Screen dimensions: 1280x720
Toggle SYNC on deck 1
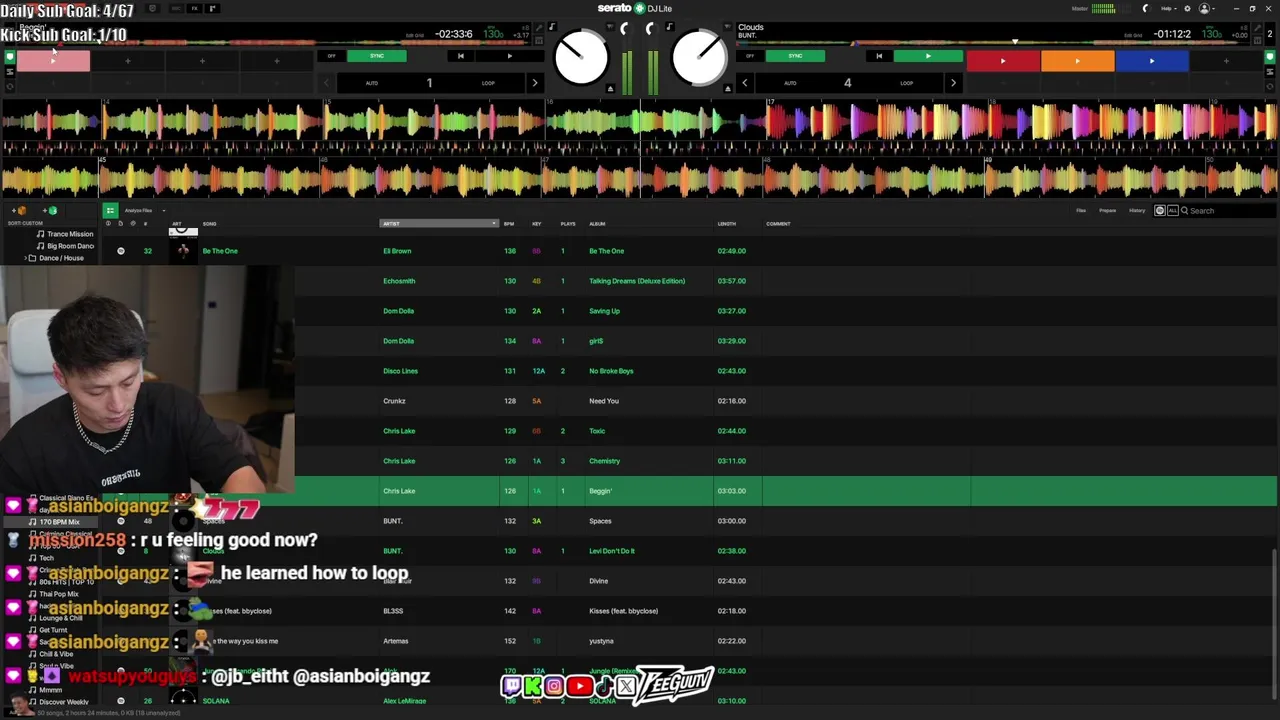[x=376, y=56]
